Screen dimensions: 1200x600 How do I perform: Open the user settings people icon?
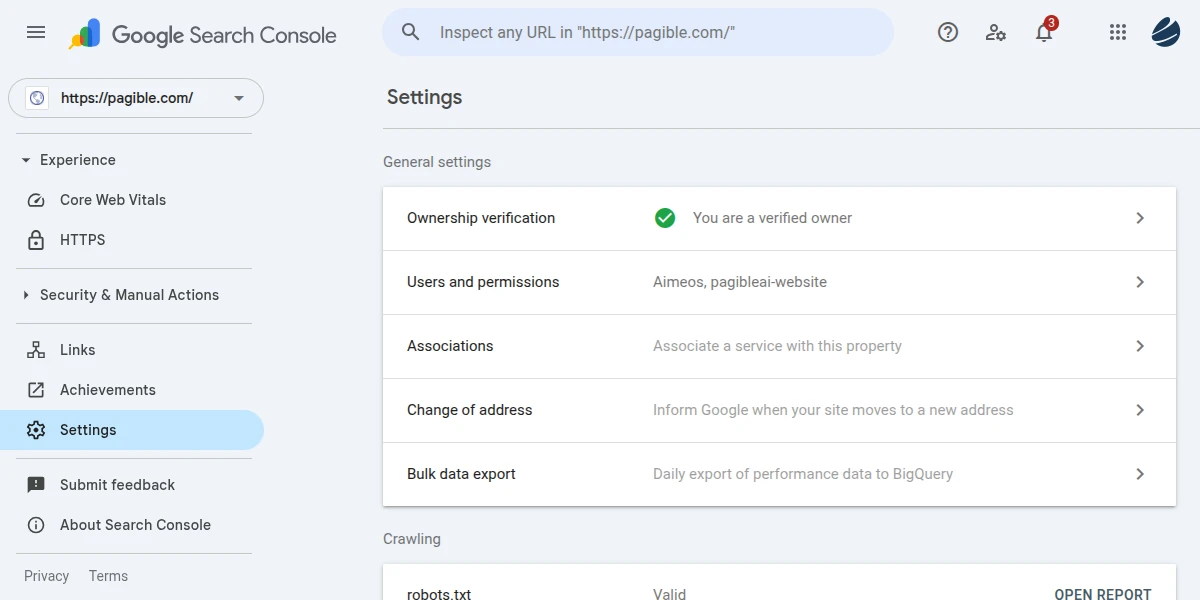[x=995, y=32]
